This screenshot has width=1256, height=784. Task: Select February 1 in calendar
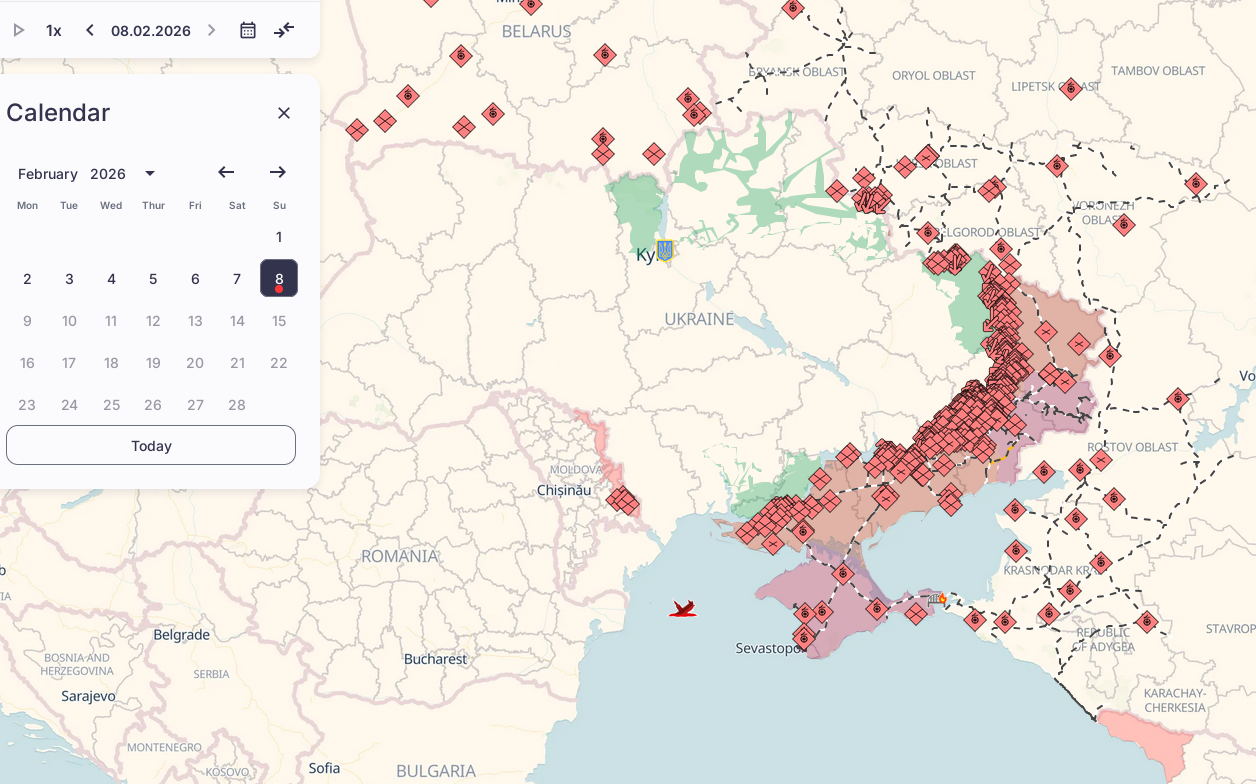pos(279,237)
